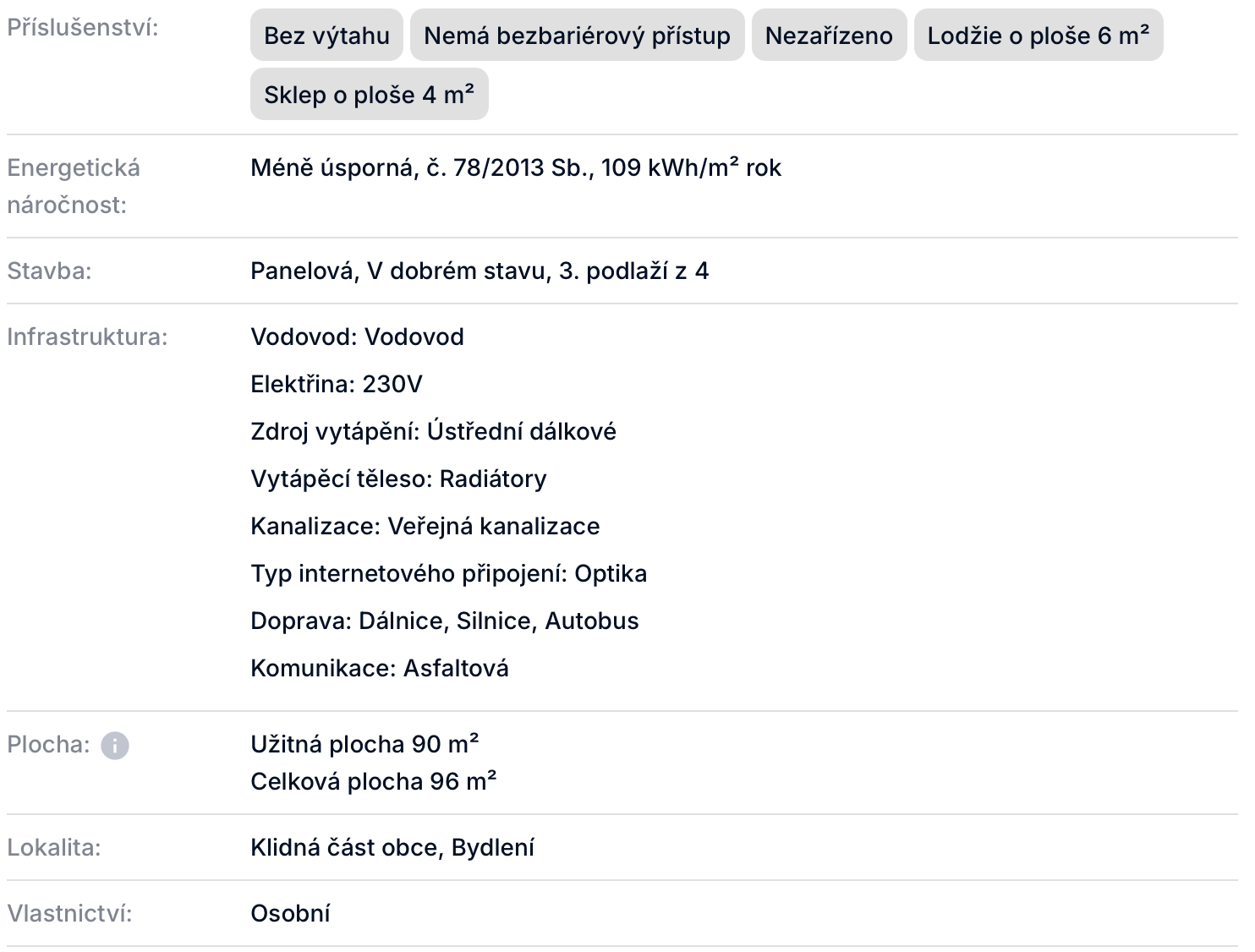
Task: Click the "Klidná část obce, Bydlení" text
Action: coord(392,847)
